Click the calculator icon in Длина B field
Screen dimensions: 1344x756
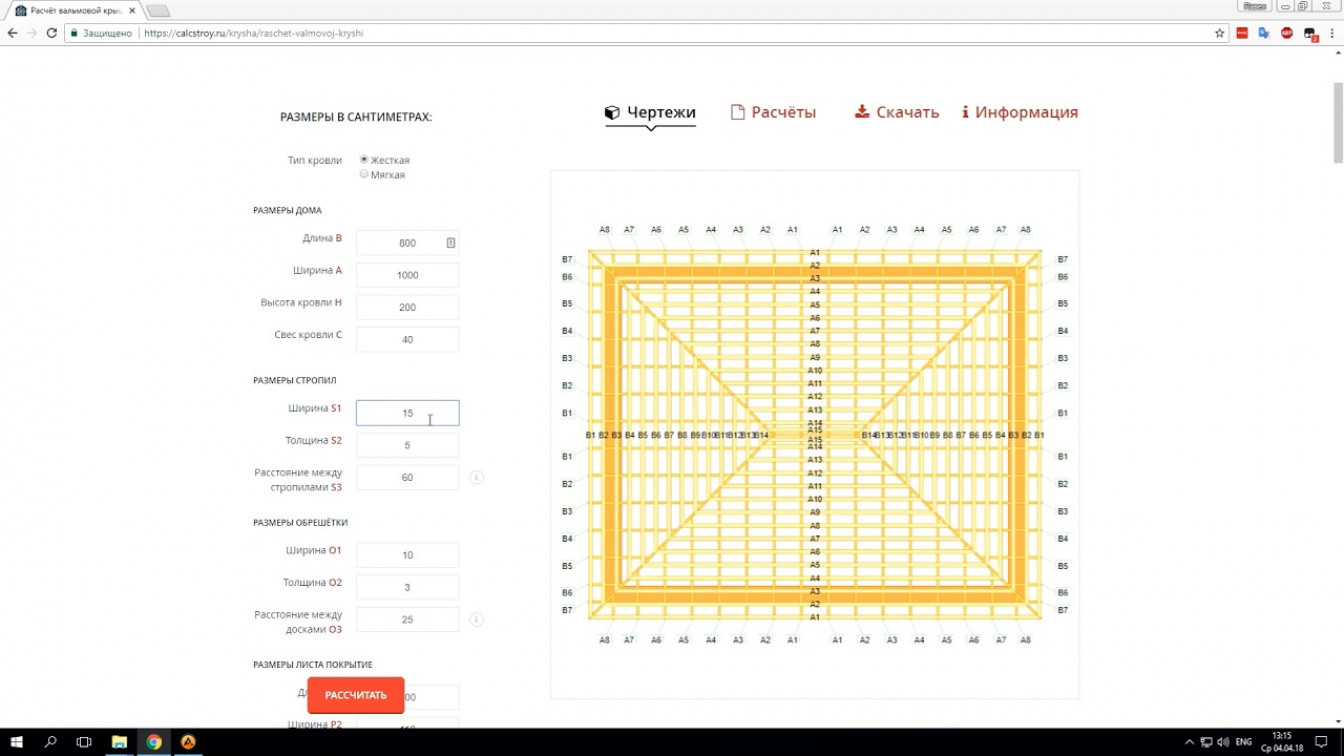[450, 243]
